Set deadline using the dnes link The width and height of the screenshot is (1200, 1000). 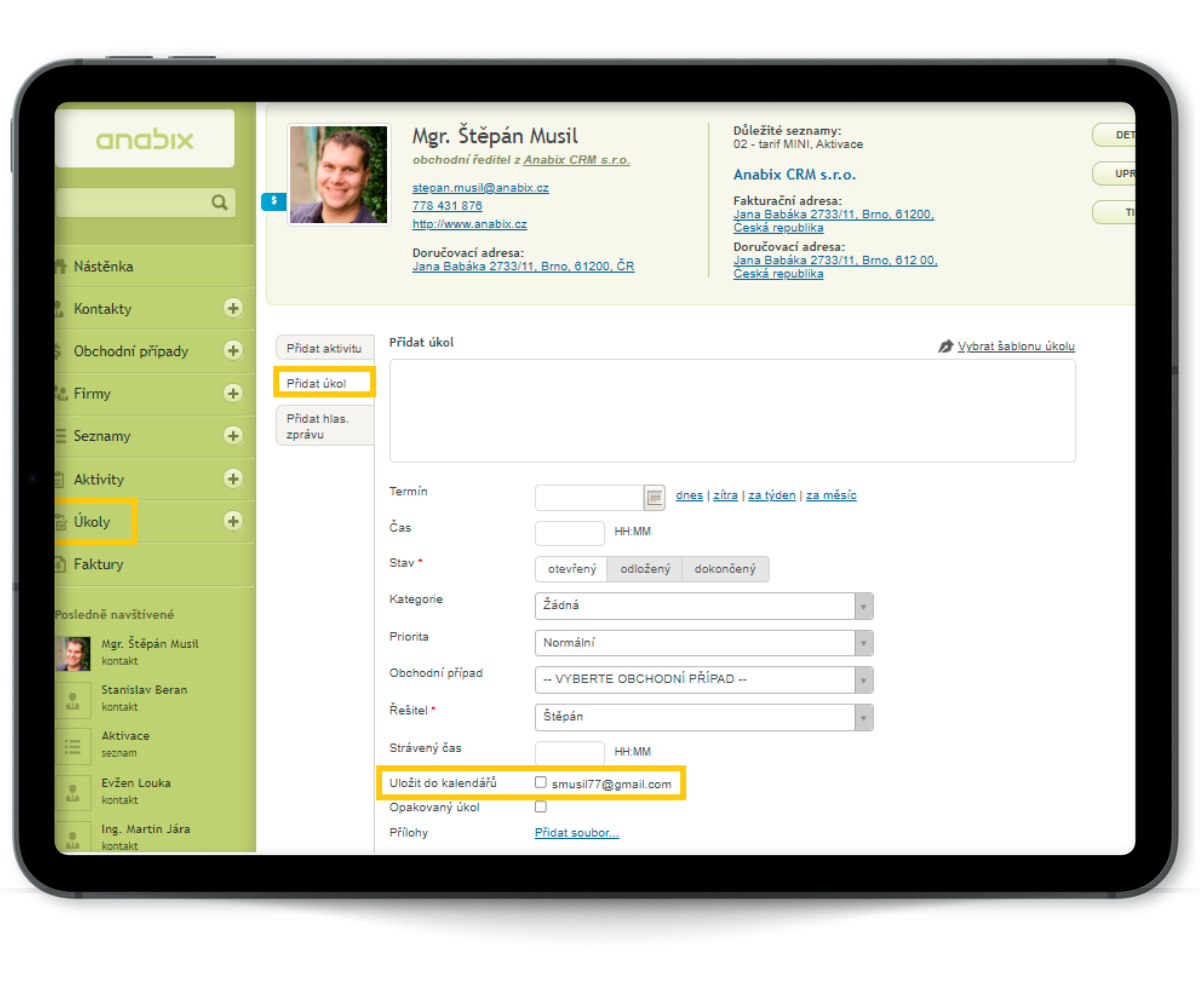[x=690, y=495]
